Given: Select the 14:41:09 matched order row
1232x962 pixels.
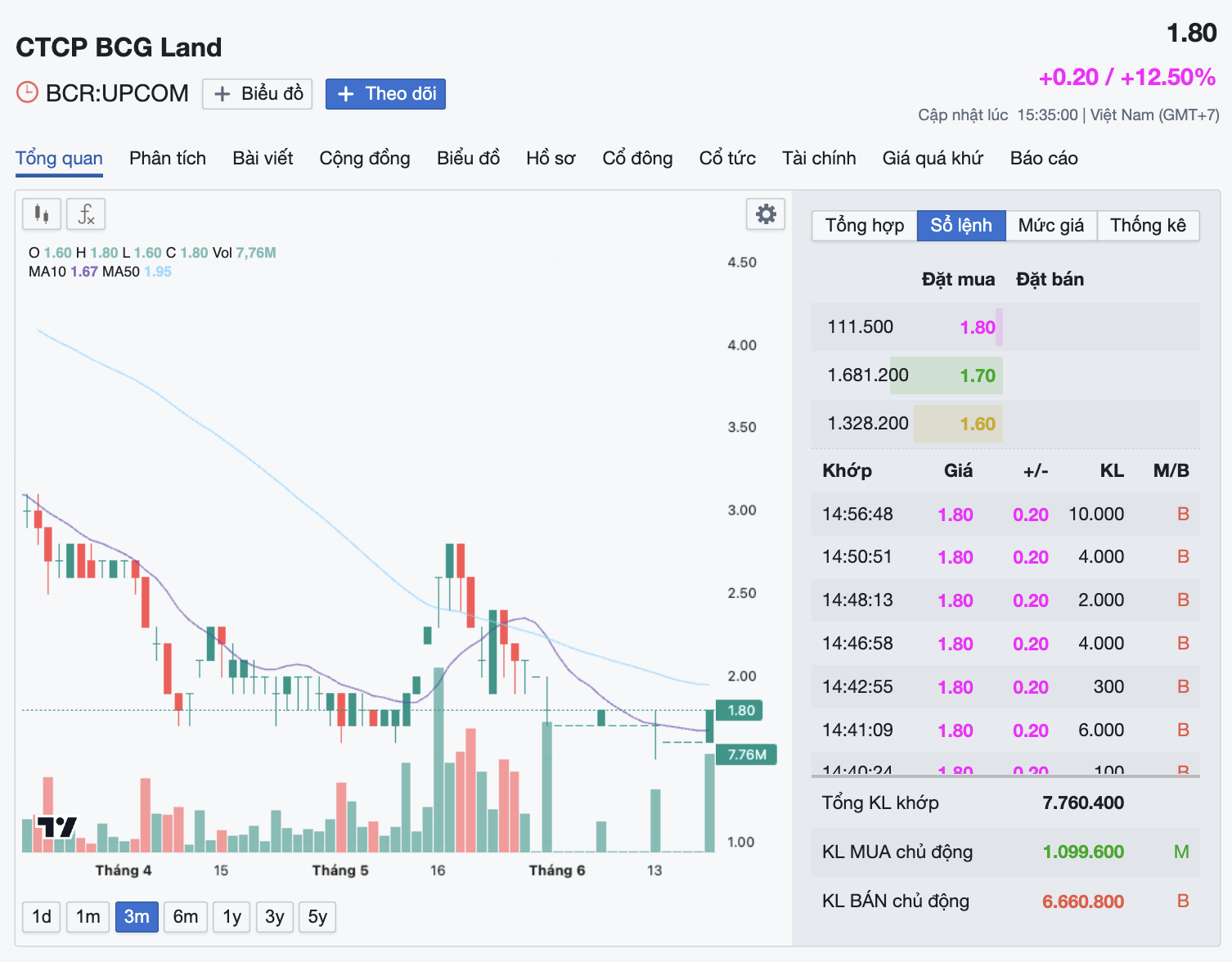Looking at the screenshot, I should click(x=1005, y=730).
